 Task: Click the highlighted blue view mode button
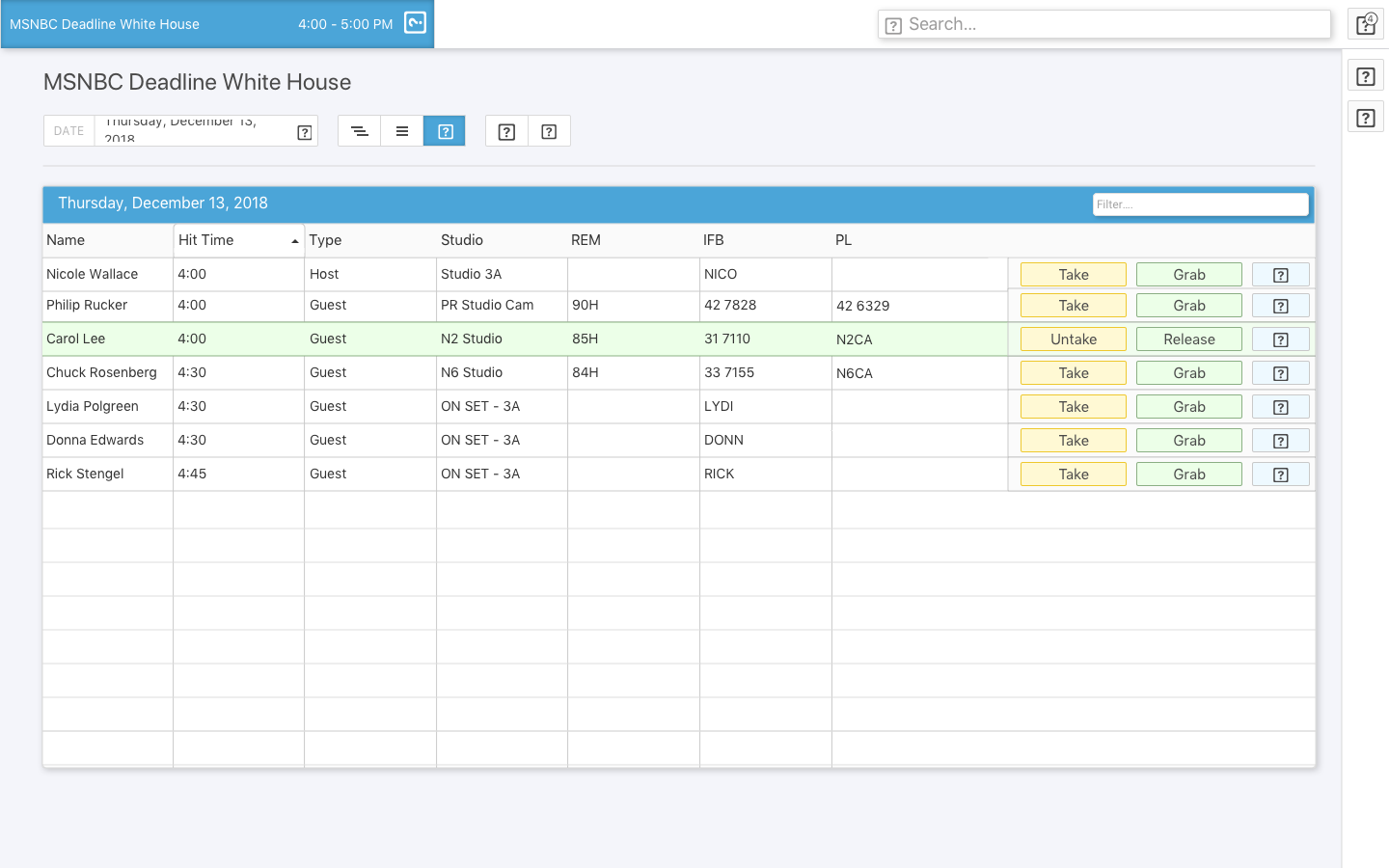(x=445, y=131)
